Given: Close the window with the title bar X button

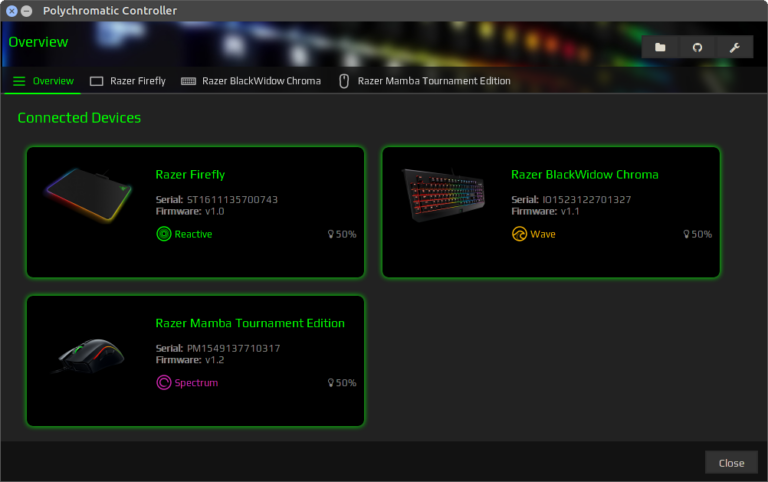Looking at the screenshot, I should pos(12,11).
